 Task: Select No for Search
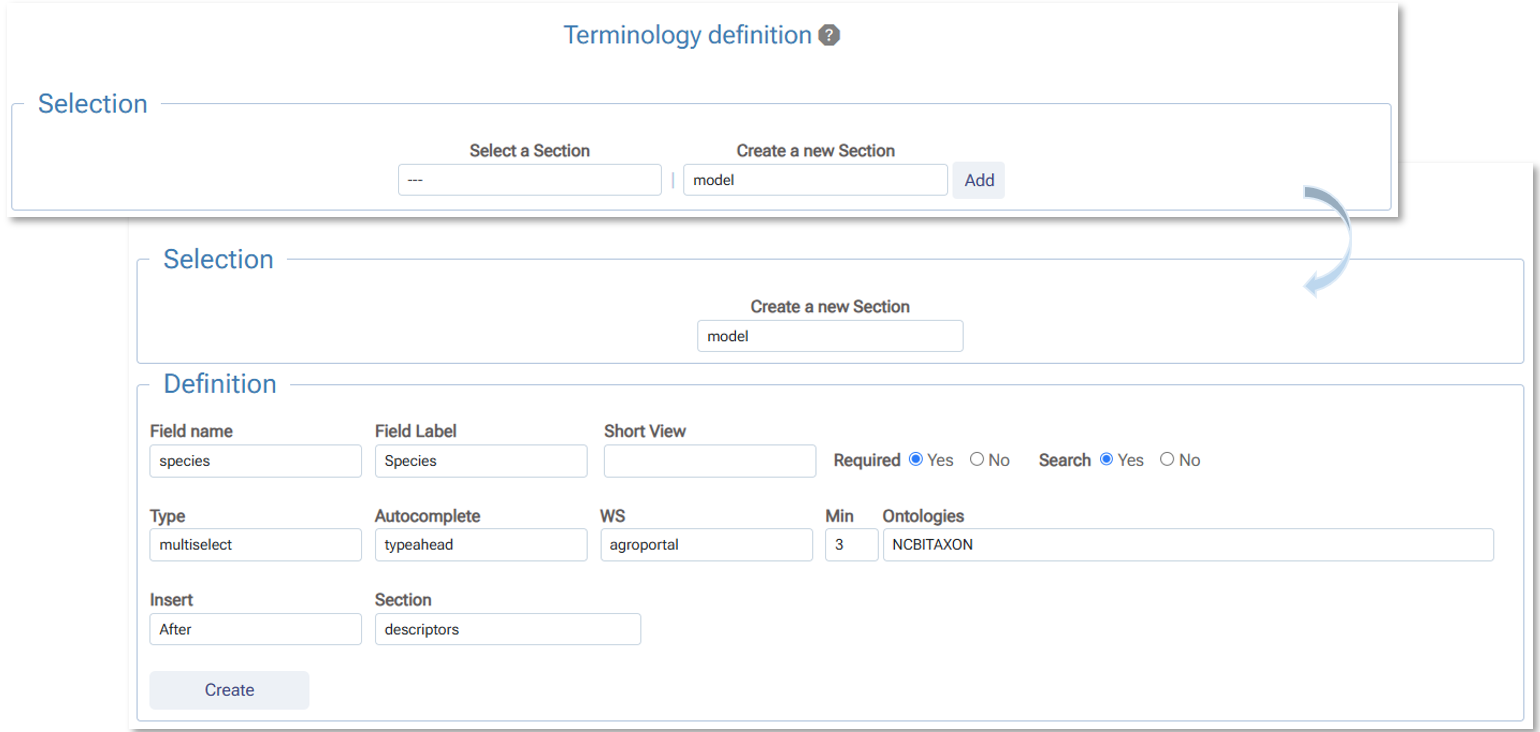[x=1167, y=460]
